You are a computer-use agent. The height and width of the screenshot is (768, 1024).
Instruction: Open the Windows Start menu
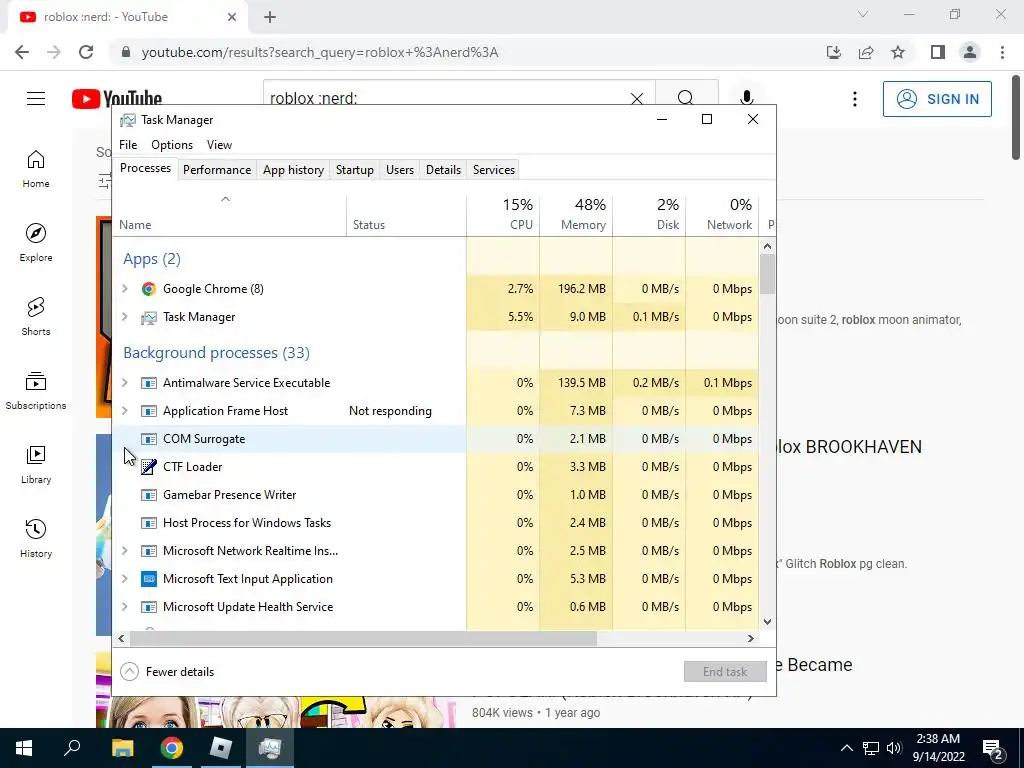(x=24, y=748)
